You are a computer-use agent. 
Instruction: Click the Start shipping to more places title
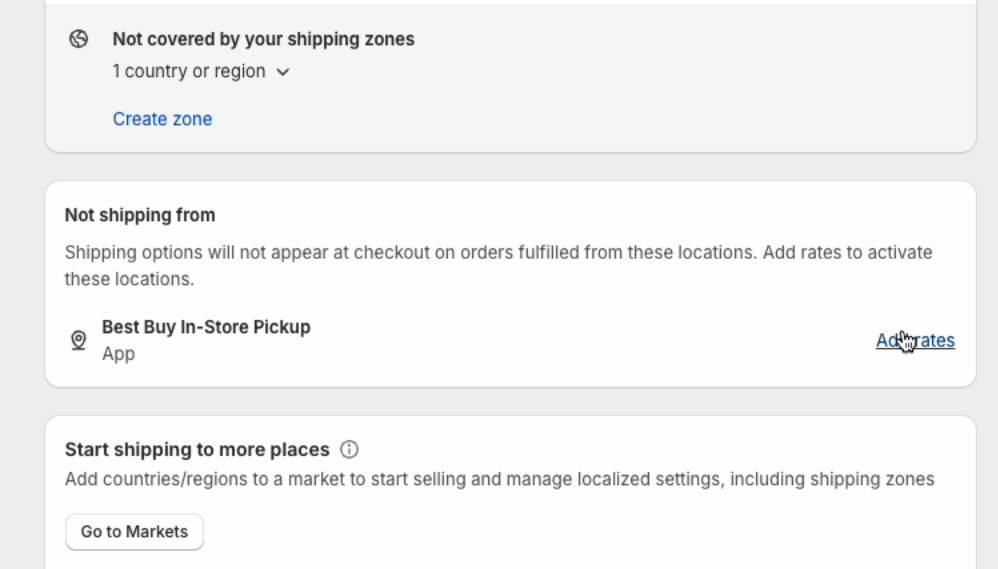coord(197,449)
